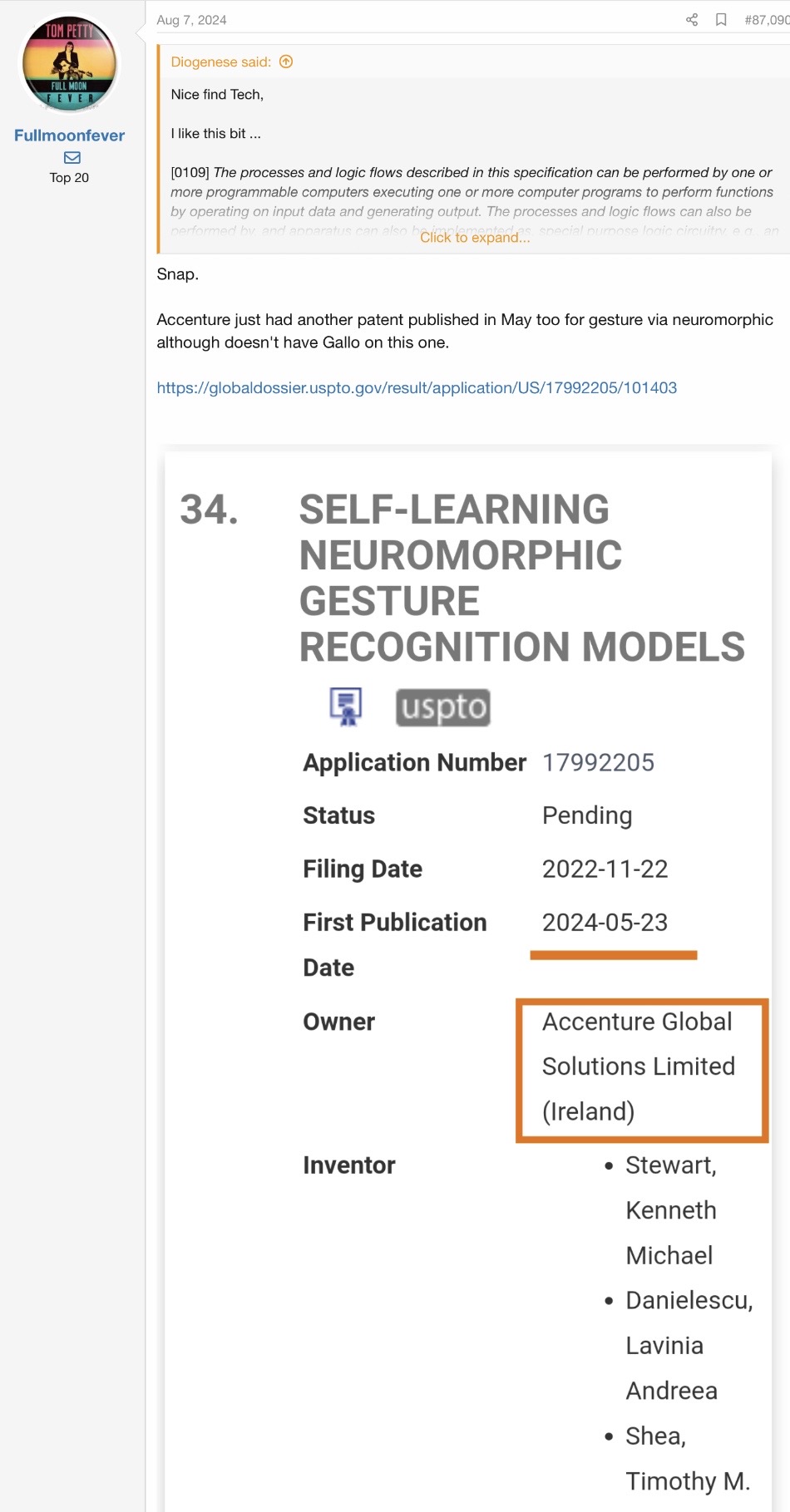Click the envelope icon under Fullmoonfever
The width and height of the screenshot is (790, 1512).
[72, 157]
